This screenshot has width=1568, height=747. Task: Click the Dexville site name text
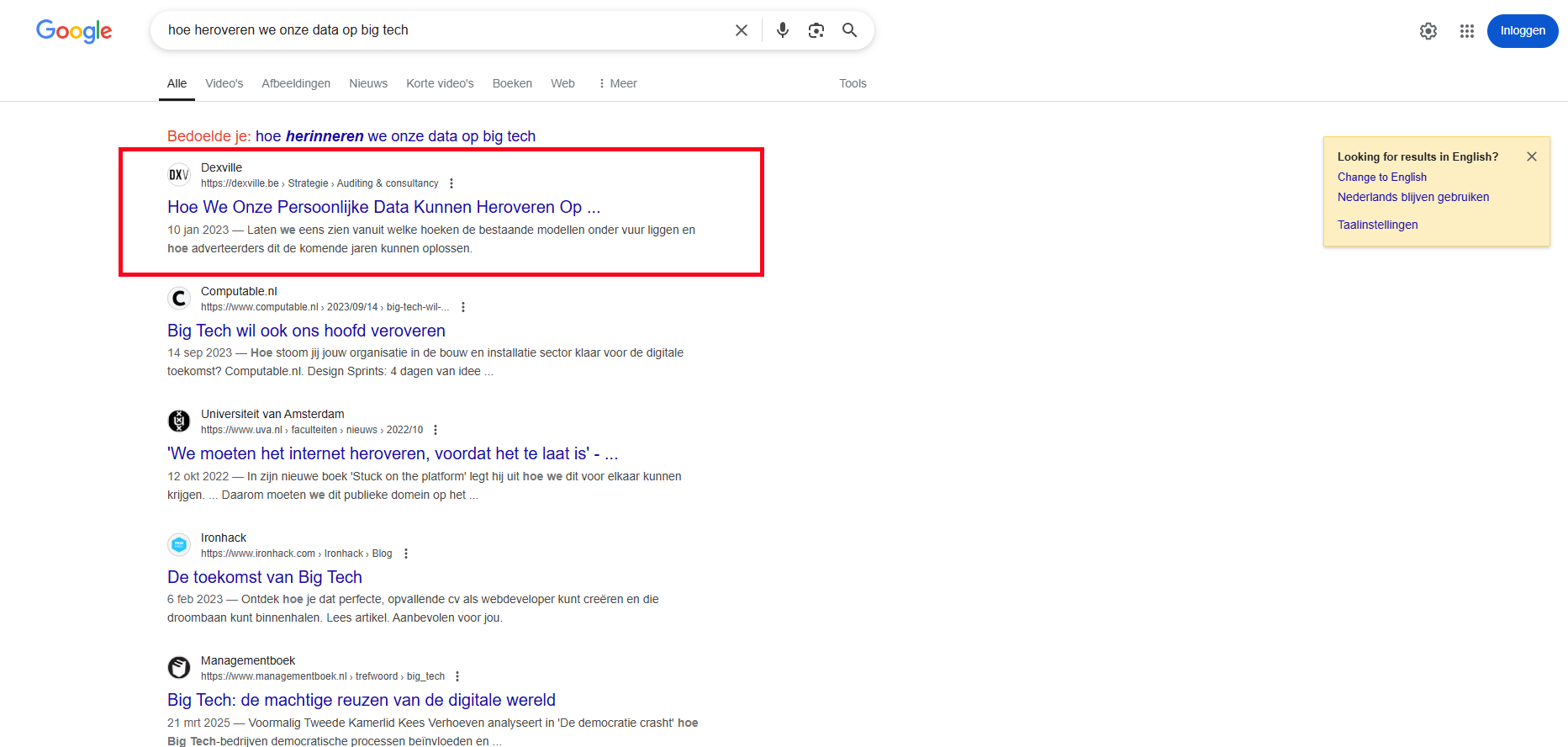click(x=221, y=167)
